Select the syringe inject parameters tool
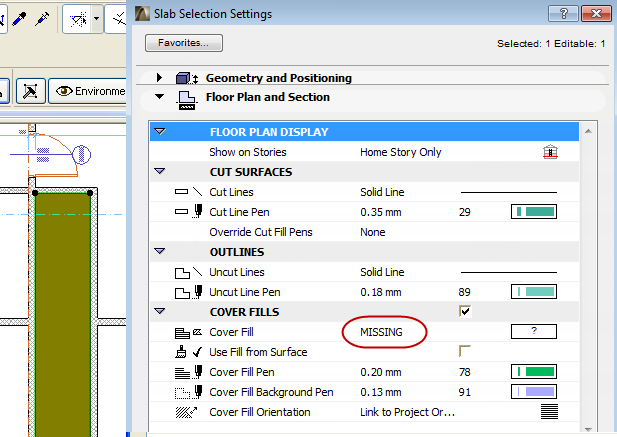The width and height of the screenshot is (617, 437). [x=43, y=17]
